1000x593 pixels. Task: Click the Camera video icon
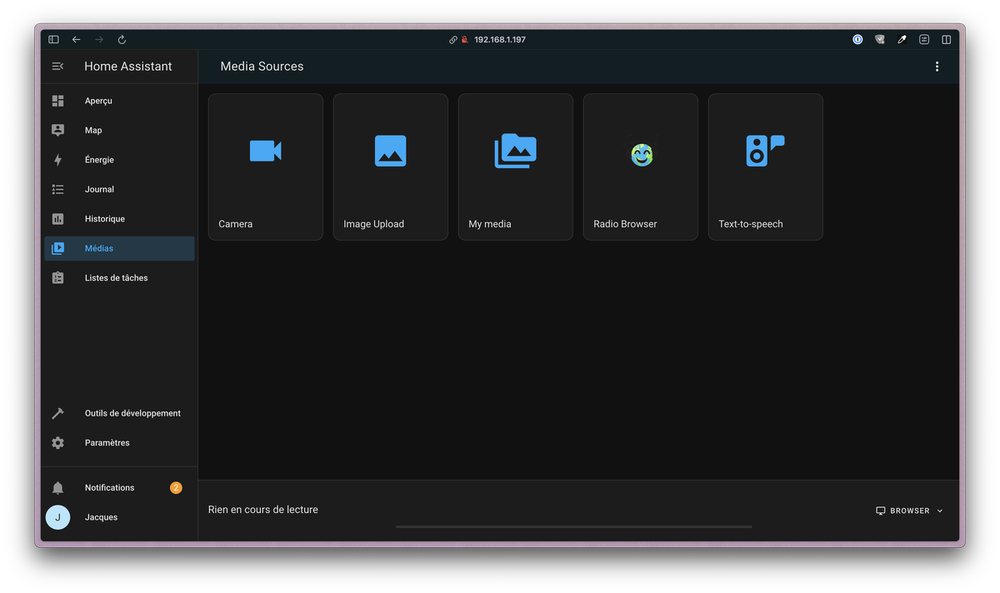pyautogui.click(x=265, y=151)
